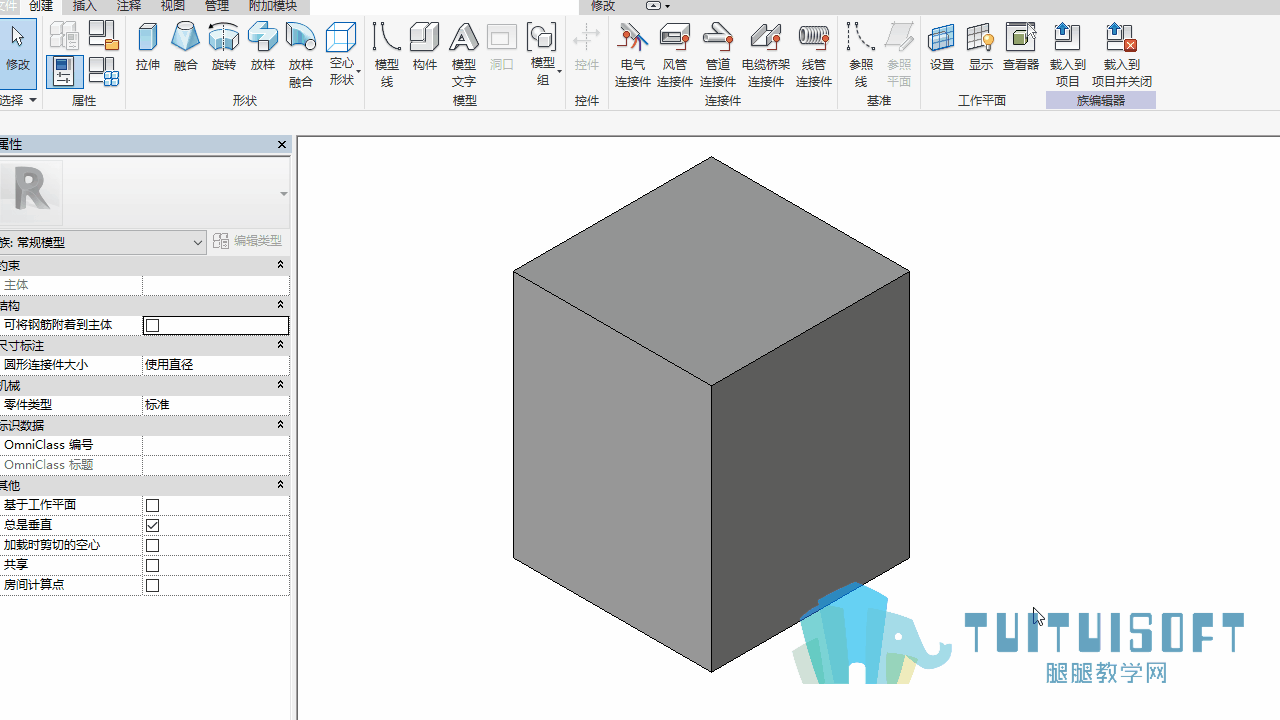Open the 空心形状 (Void Forms) dropdown

click(342, 55)
